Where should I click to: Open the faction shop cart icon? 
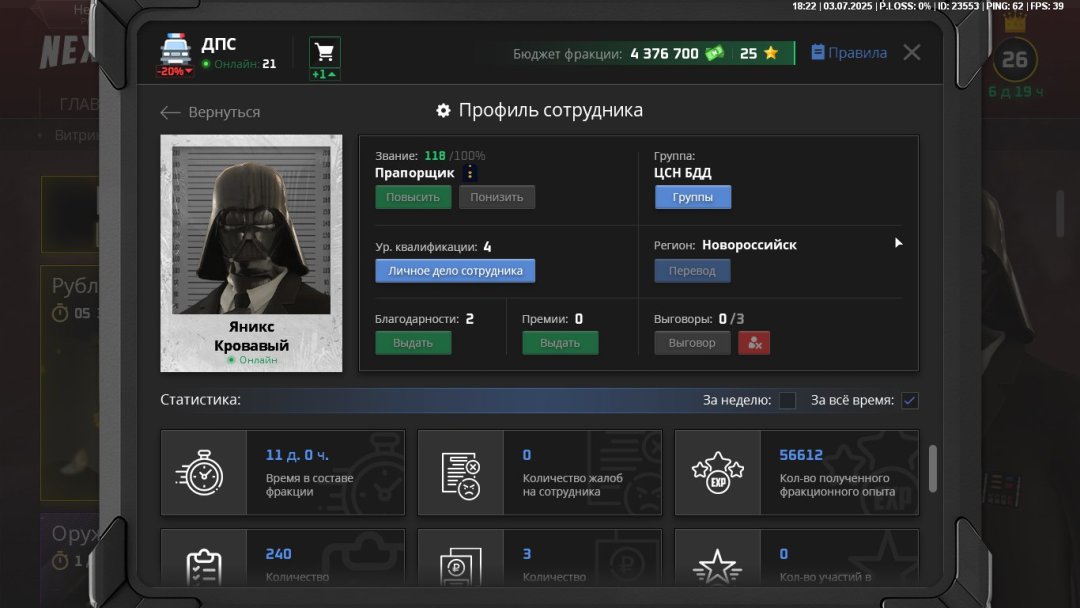click(x=324, y=52)
